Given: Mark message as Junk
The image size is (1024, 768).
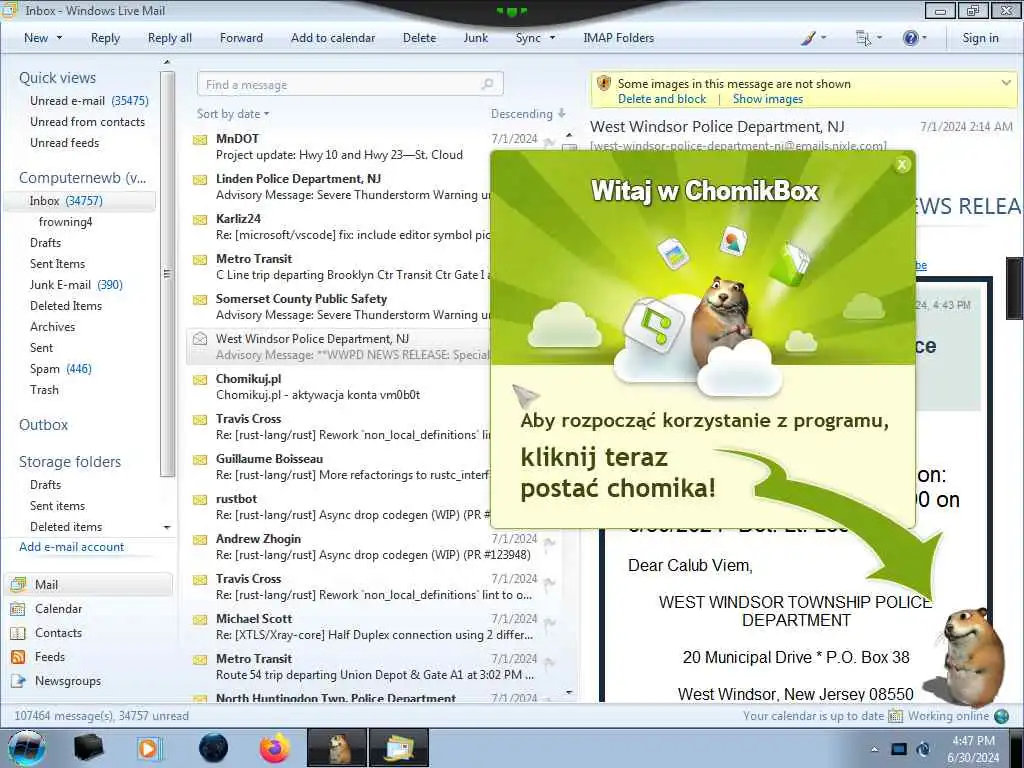Looking at the screenshot, I should (475, 38).
